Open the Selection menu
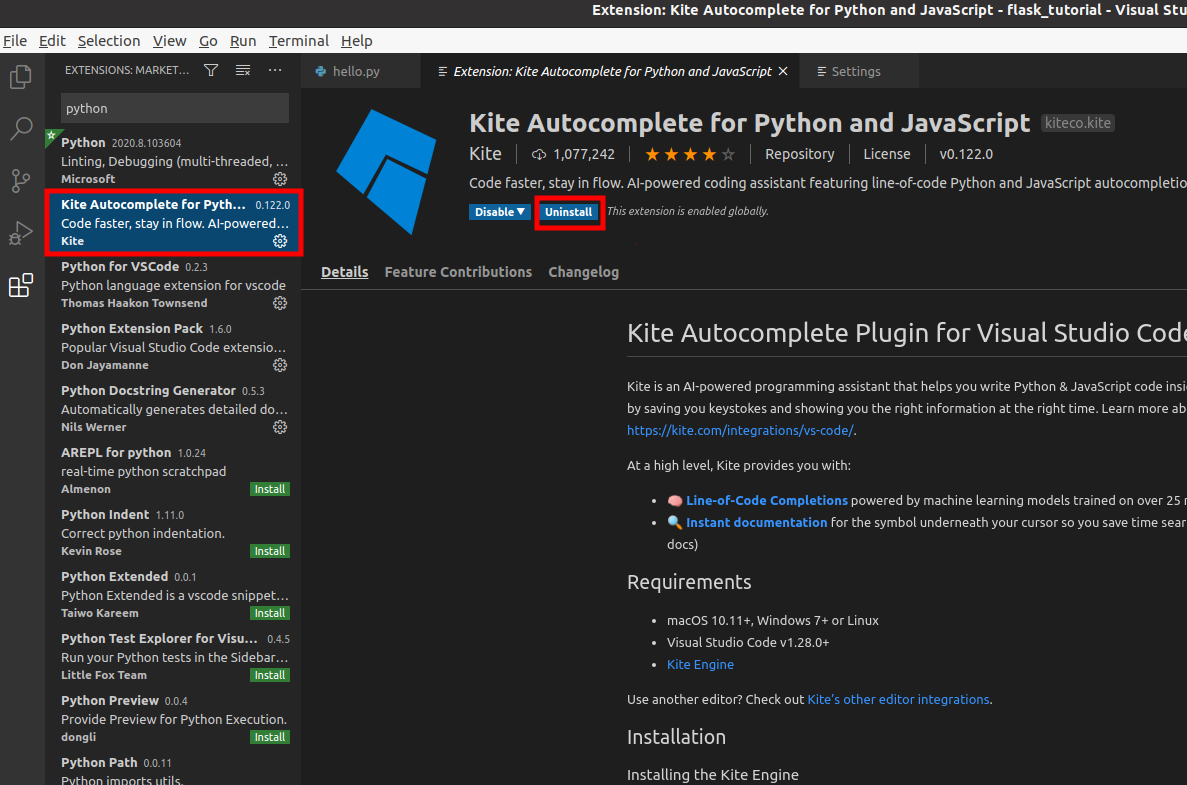This screenshot has width=1187, height=785. (109, 41)
